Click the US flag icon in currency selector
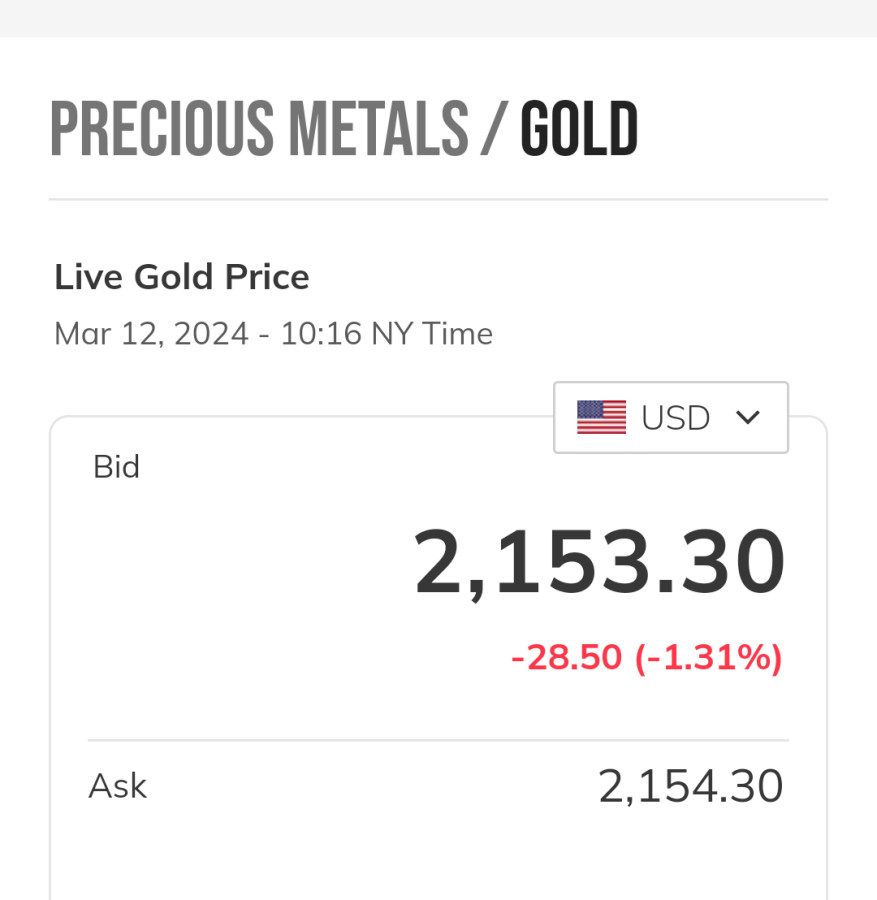The height and width of the screenshot is (900, 877). point(601,417)
